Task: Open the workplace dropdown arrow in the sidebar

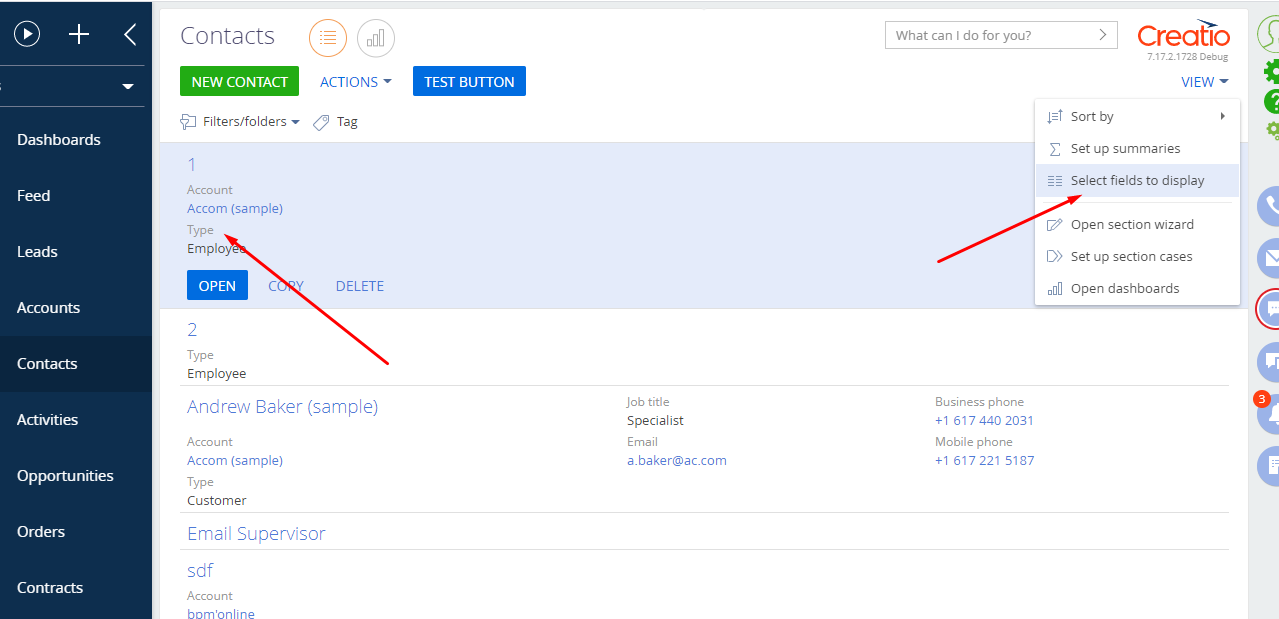Action: [x=128, y=87]
